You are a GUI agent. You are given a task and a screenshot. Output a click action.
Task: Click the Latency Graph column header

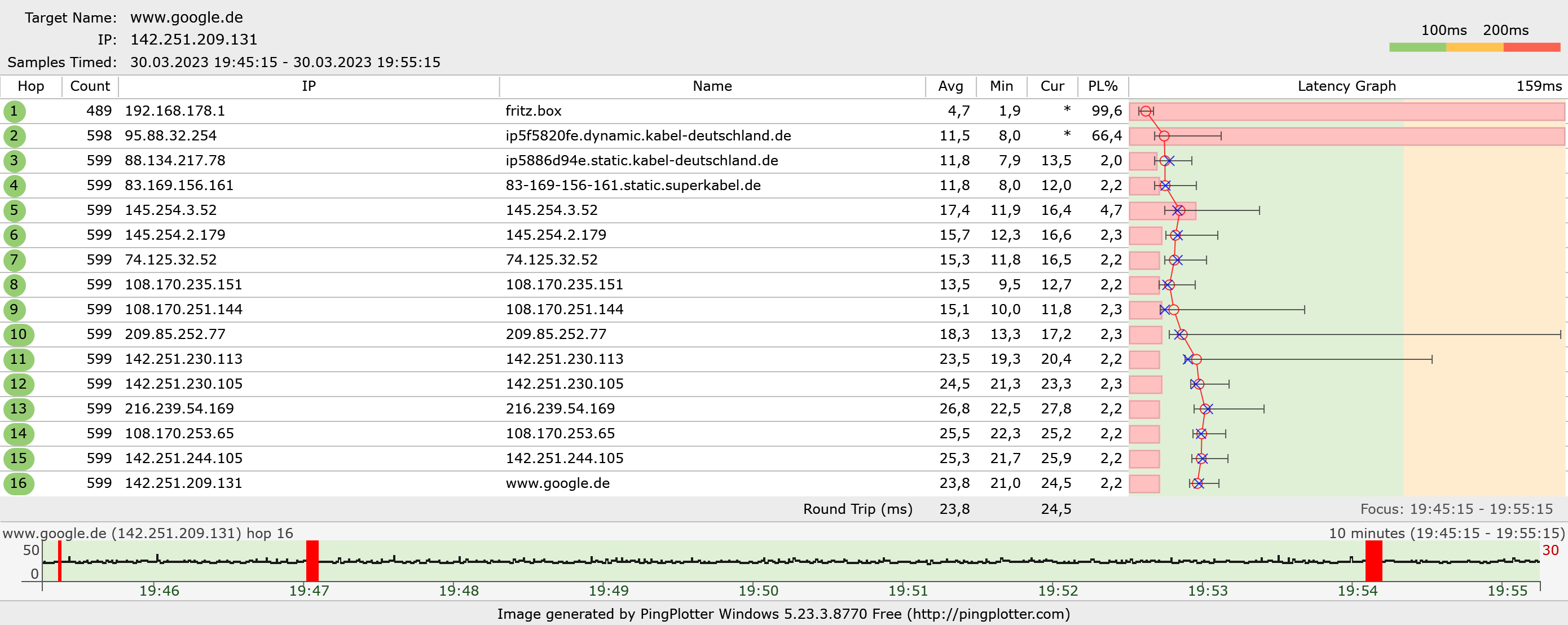(1346, 86)
